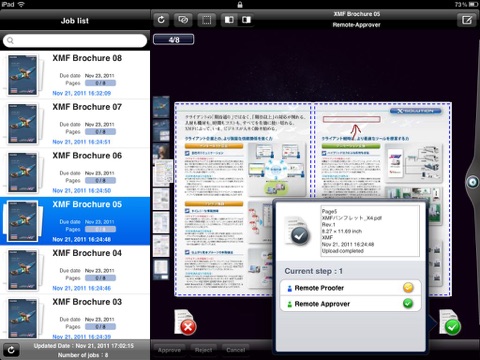This screenshot has width=480, height=360.
Task: Open the 4/8 page indicator
Action: 174,40
